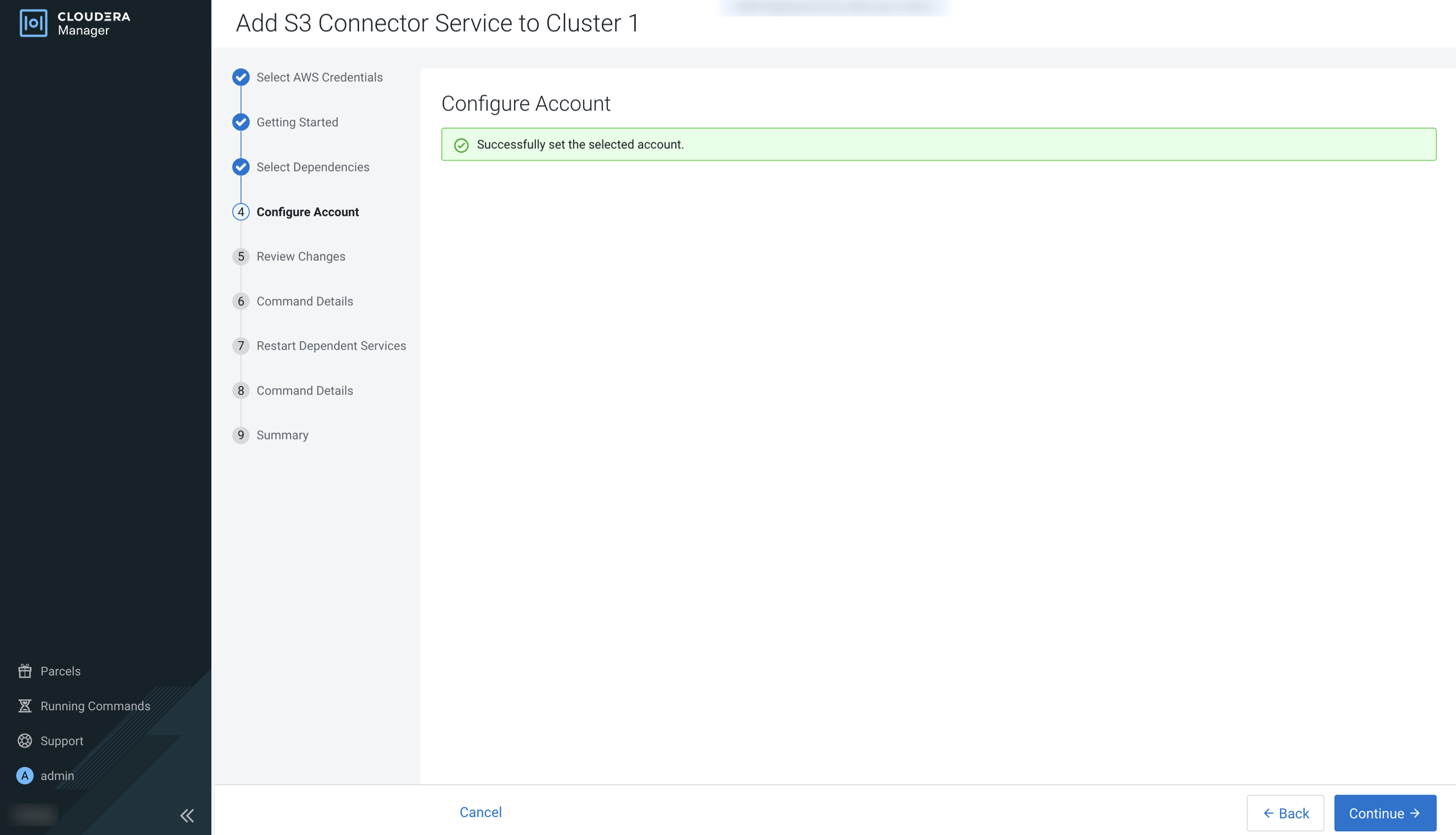The width and height of the screenshot is (1456, 835).
Task: Select Restart Dependent Services step
Action: point(331,345)
